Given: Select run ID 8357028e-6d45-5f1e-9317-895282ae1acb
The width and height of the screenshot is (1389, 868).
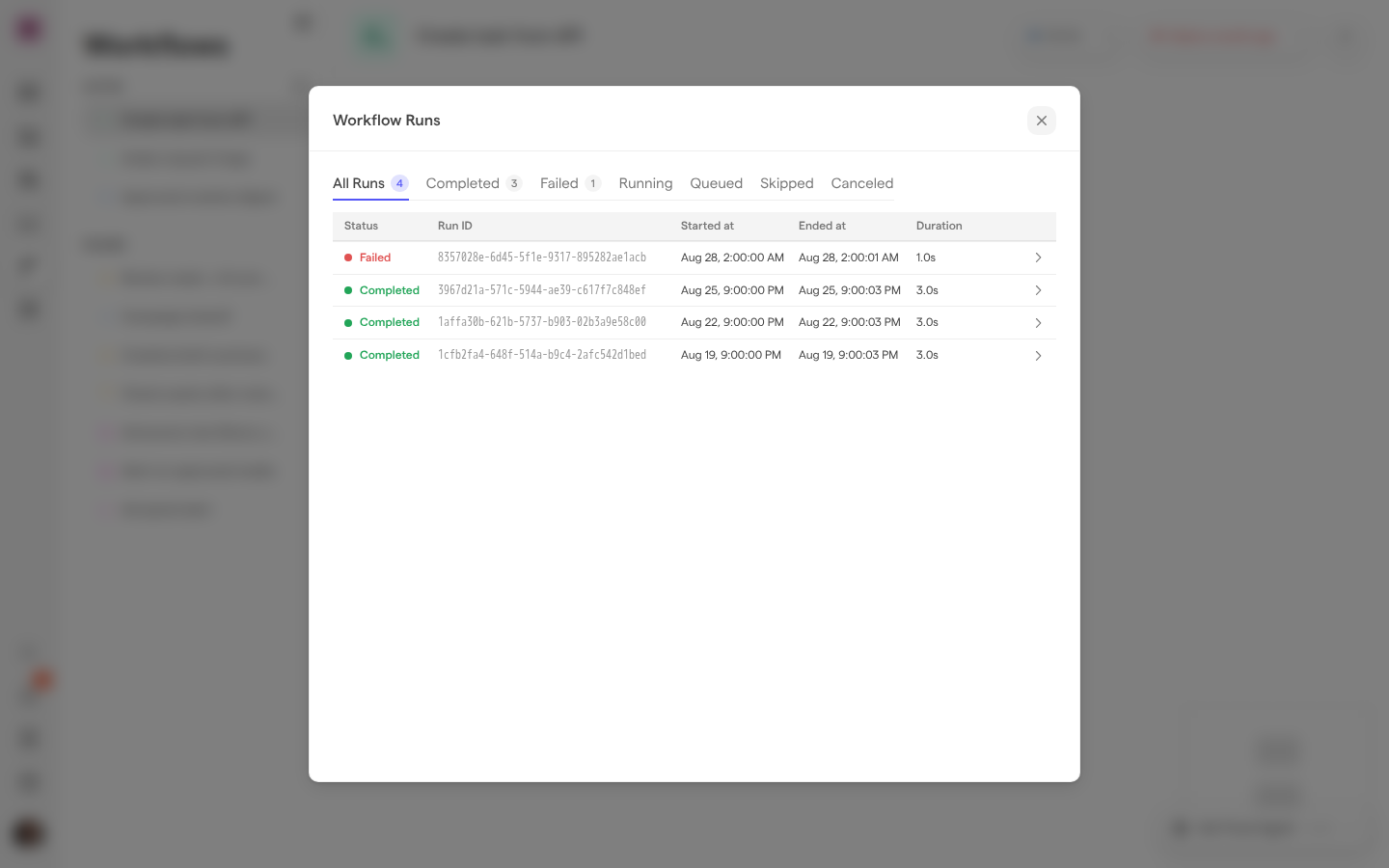Looking at the screenshot, I should click(x=542, y=258).
